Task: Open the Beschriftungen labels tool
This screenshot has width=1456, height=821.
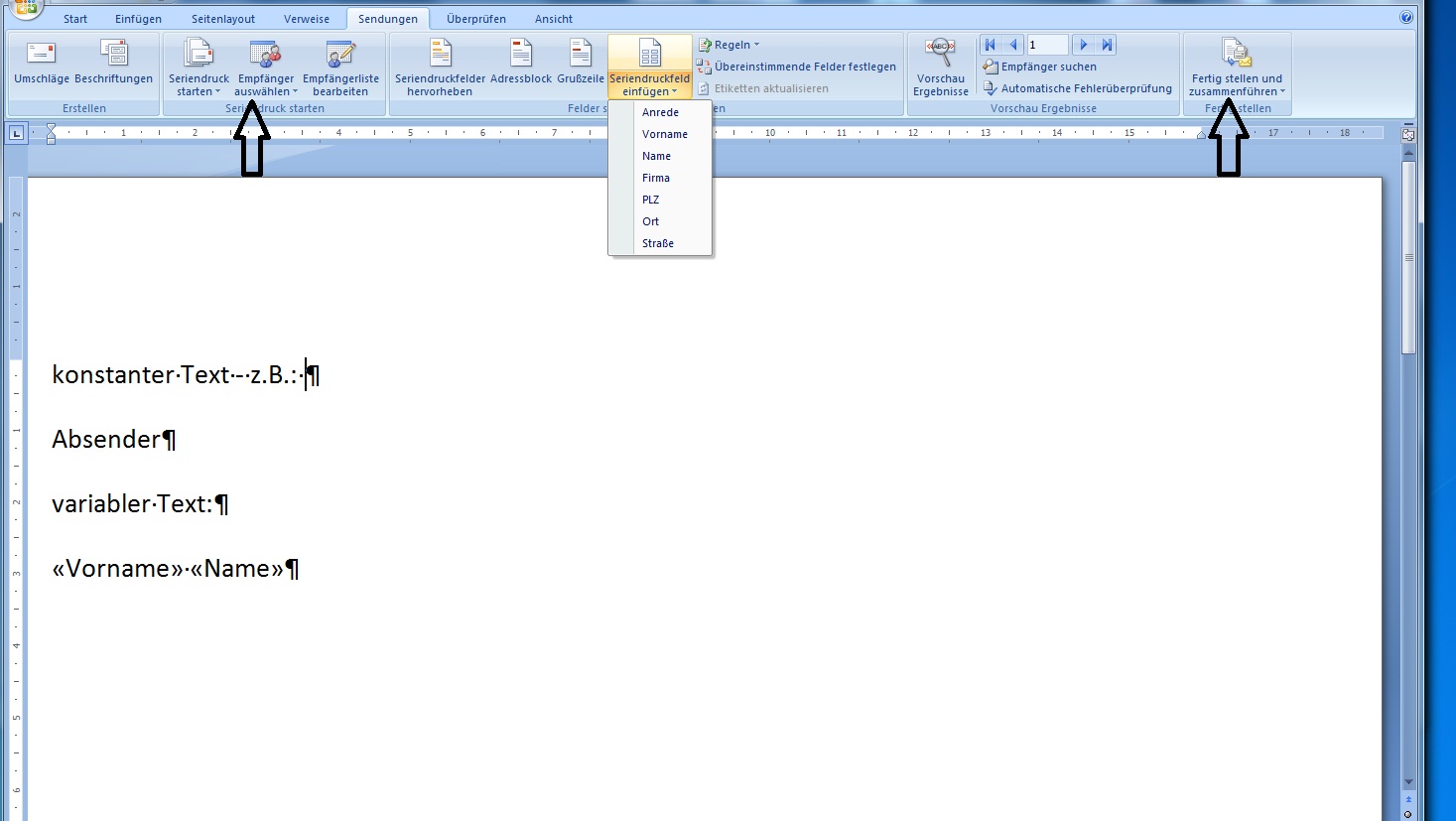Action: (x=114, y=54)
